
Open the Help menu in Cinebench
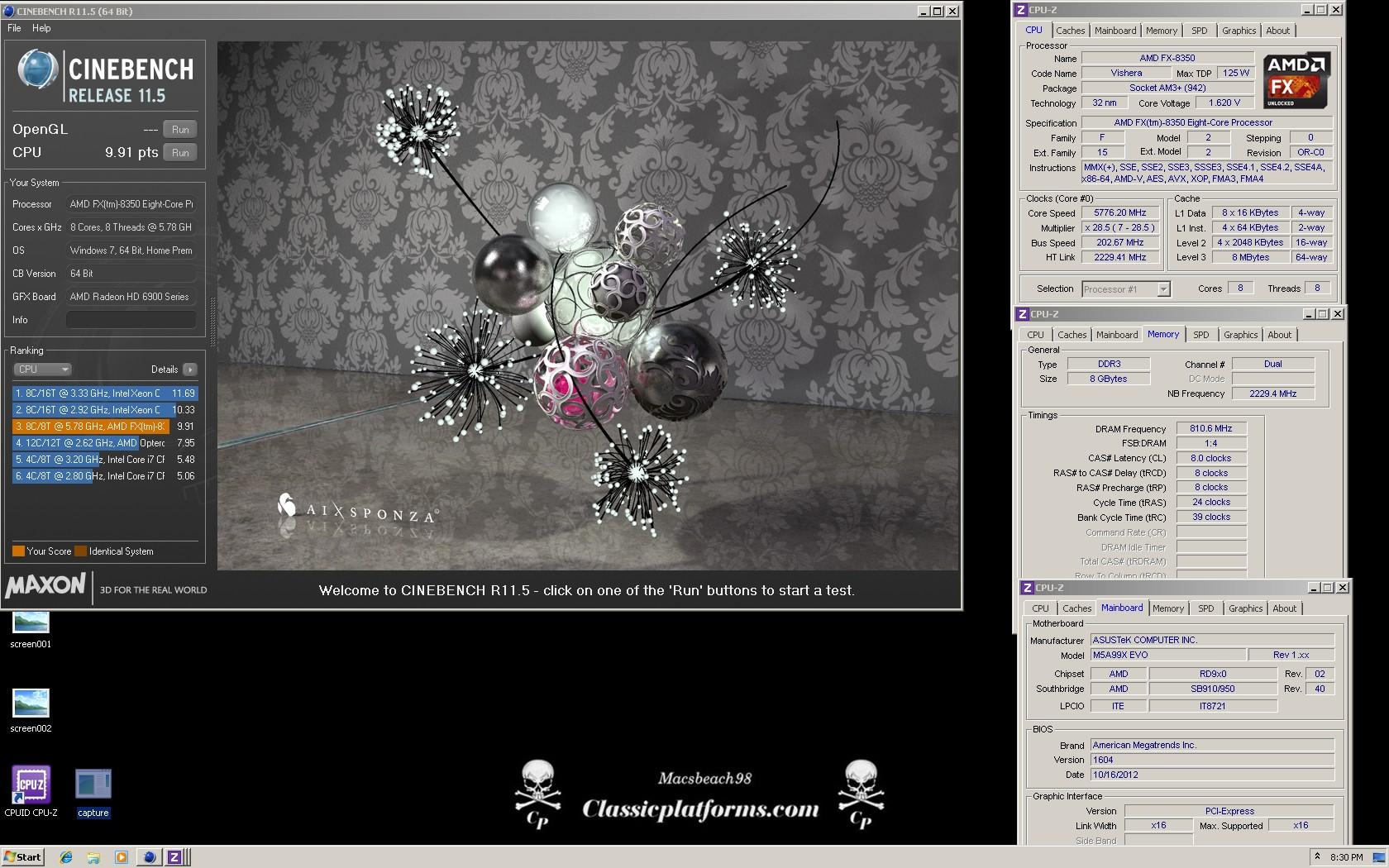41,28
